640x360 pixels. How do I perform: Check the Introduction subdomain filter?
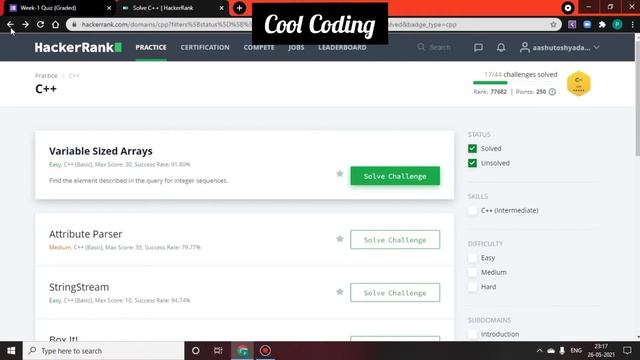click(x=472, y=334)
